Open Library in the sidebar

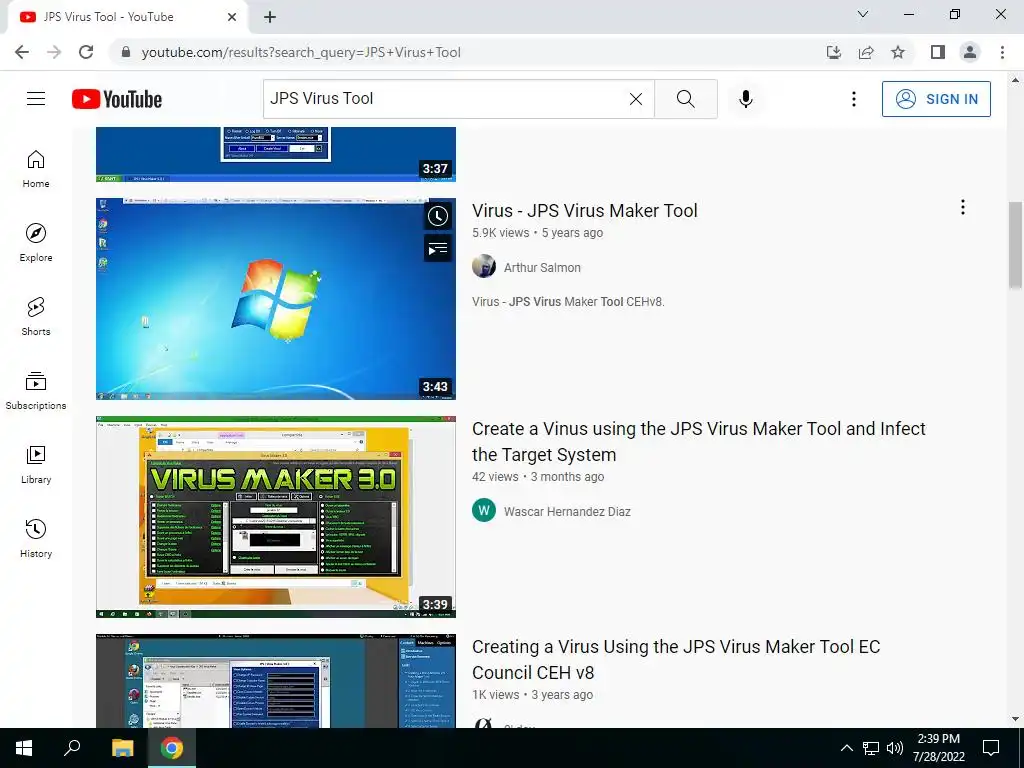click(x=36, y=464)
